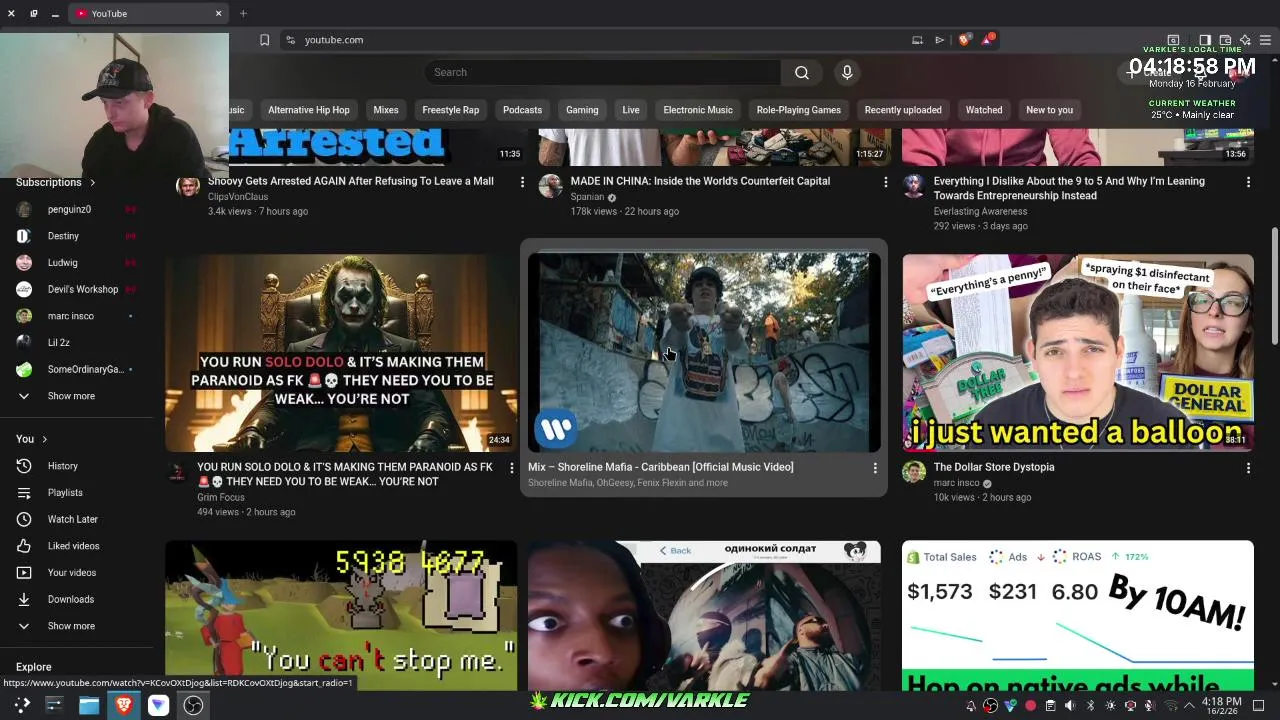Click the Grim Focus channel avatar

(x=177, y=472)
